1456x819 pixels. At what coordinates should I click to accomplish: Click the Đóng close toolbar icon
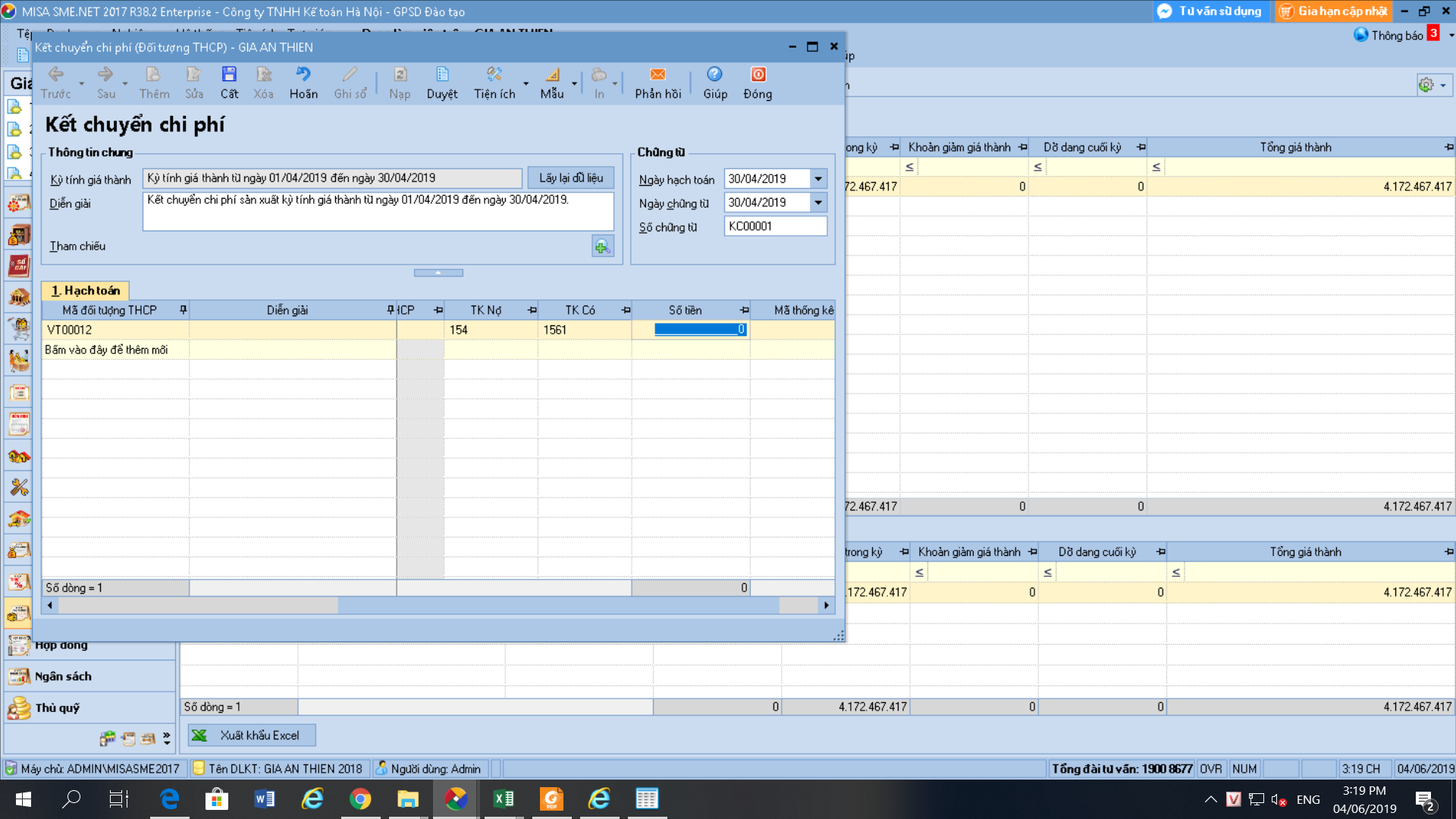coord(758,75)
